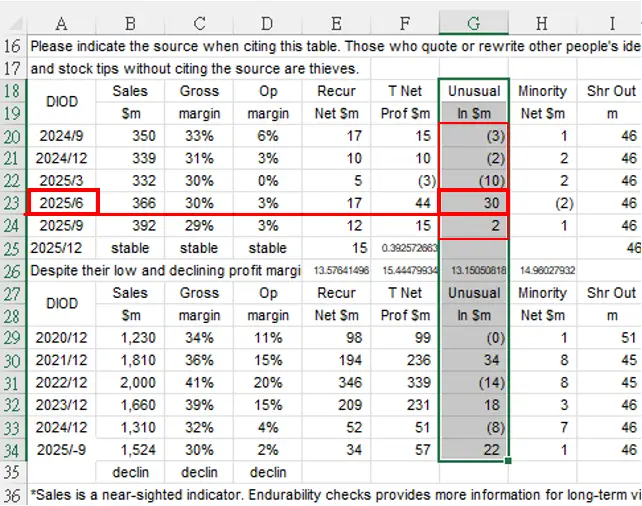Viewport: 642px width, 506px height.
Task: Click row 36 header
Action: pos(13,494)
